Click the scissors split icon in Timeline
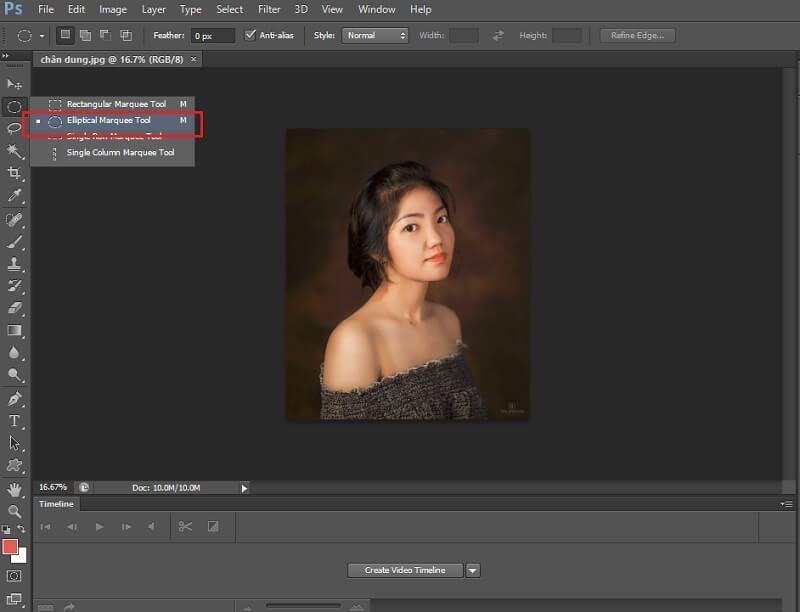The image size is (800, 612). click(x=185, y=526)
